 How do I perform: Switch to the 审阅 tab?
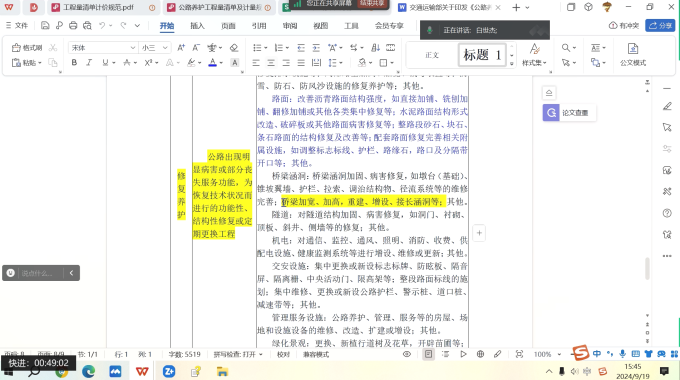[x=290, y=26]
